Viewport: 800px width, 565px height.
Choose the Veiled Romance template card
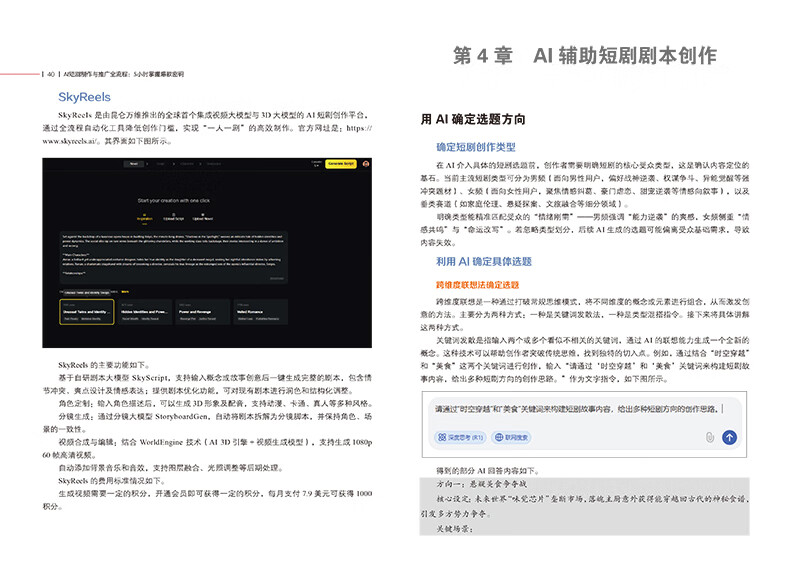(260, 314)
